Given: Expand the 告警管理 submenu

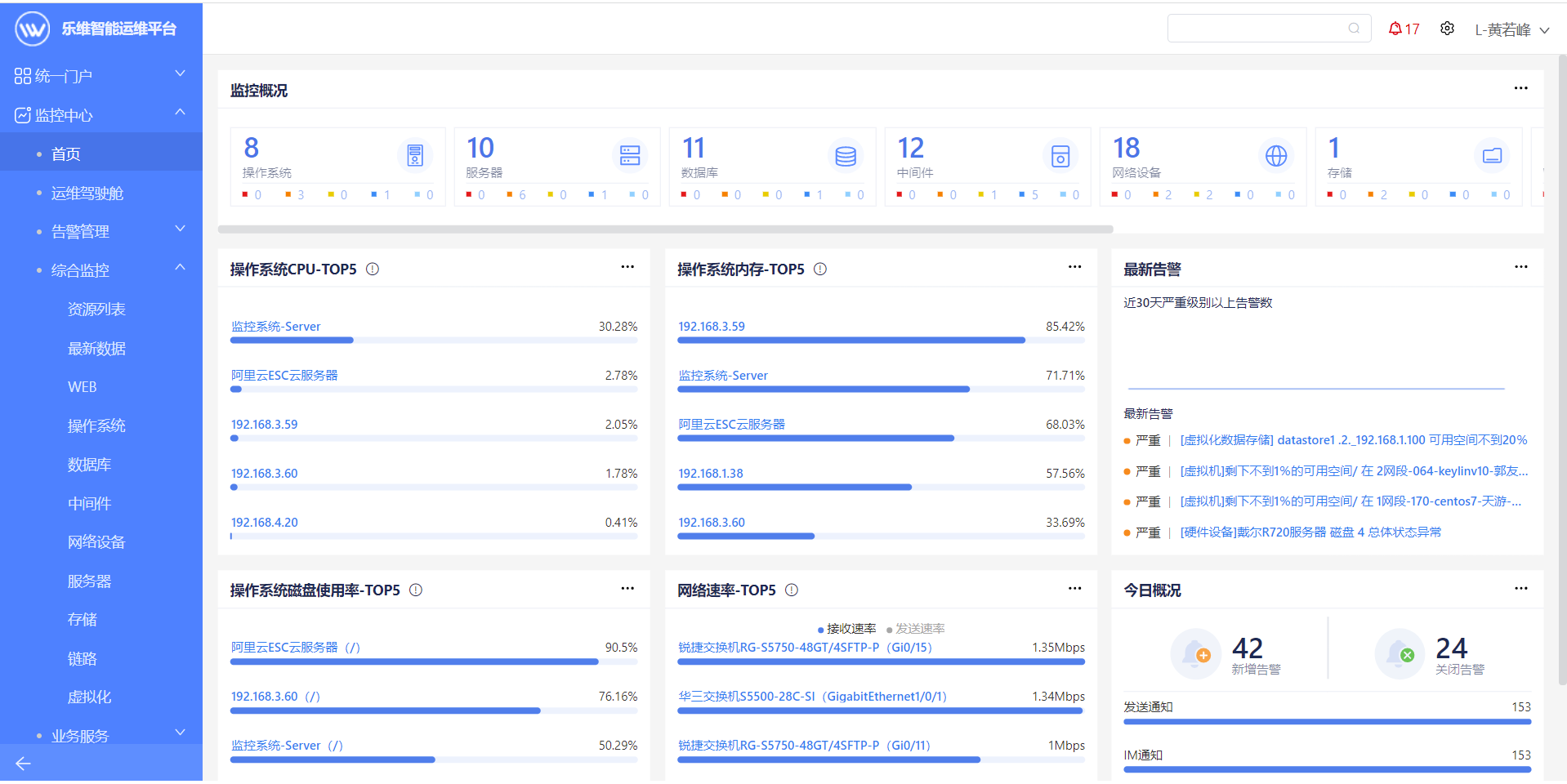Looking at the screenshot, I should pos(101,232).
